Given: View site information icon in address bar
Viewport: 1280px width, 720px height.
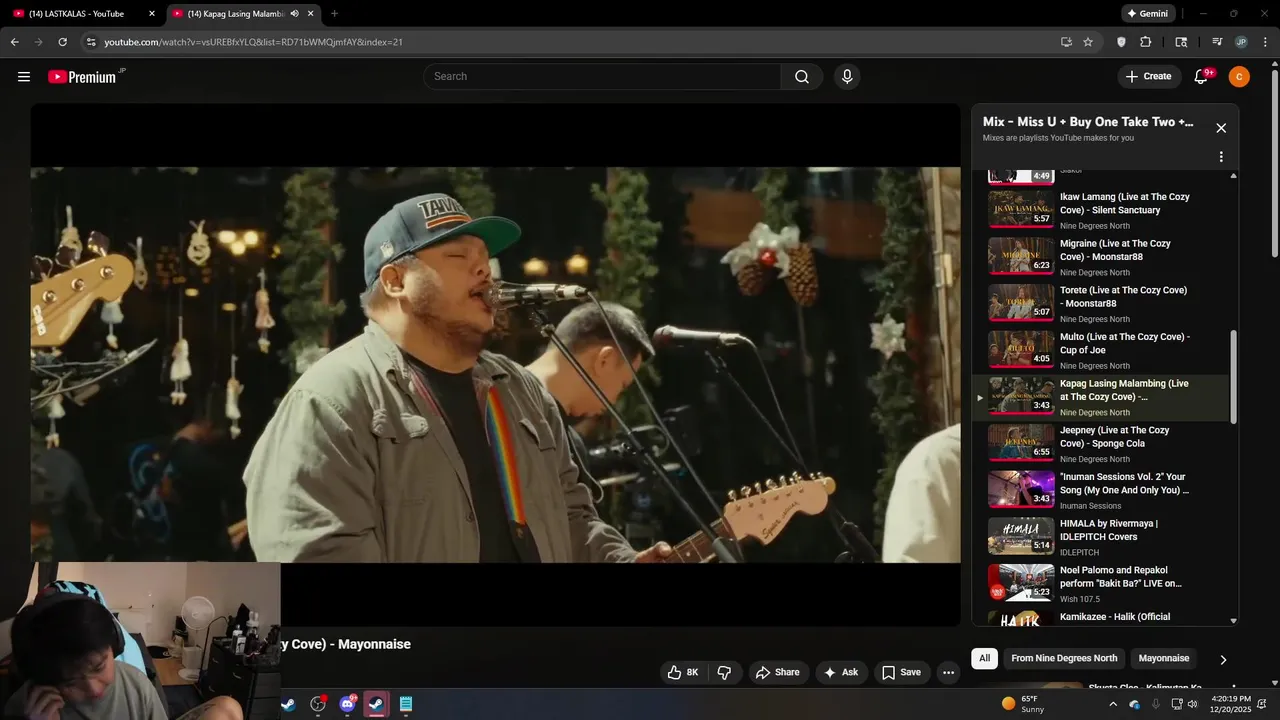Looking at the screenshot, I should (x=90, y=42).
